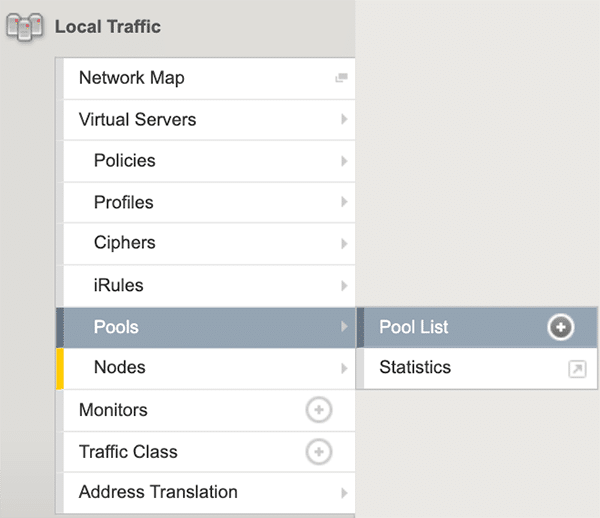Expand the Policies submenu arrow

[x=343, y=161]
